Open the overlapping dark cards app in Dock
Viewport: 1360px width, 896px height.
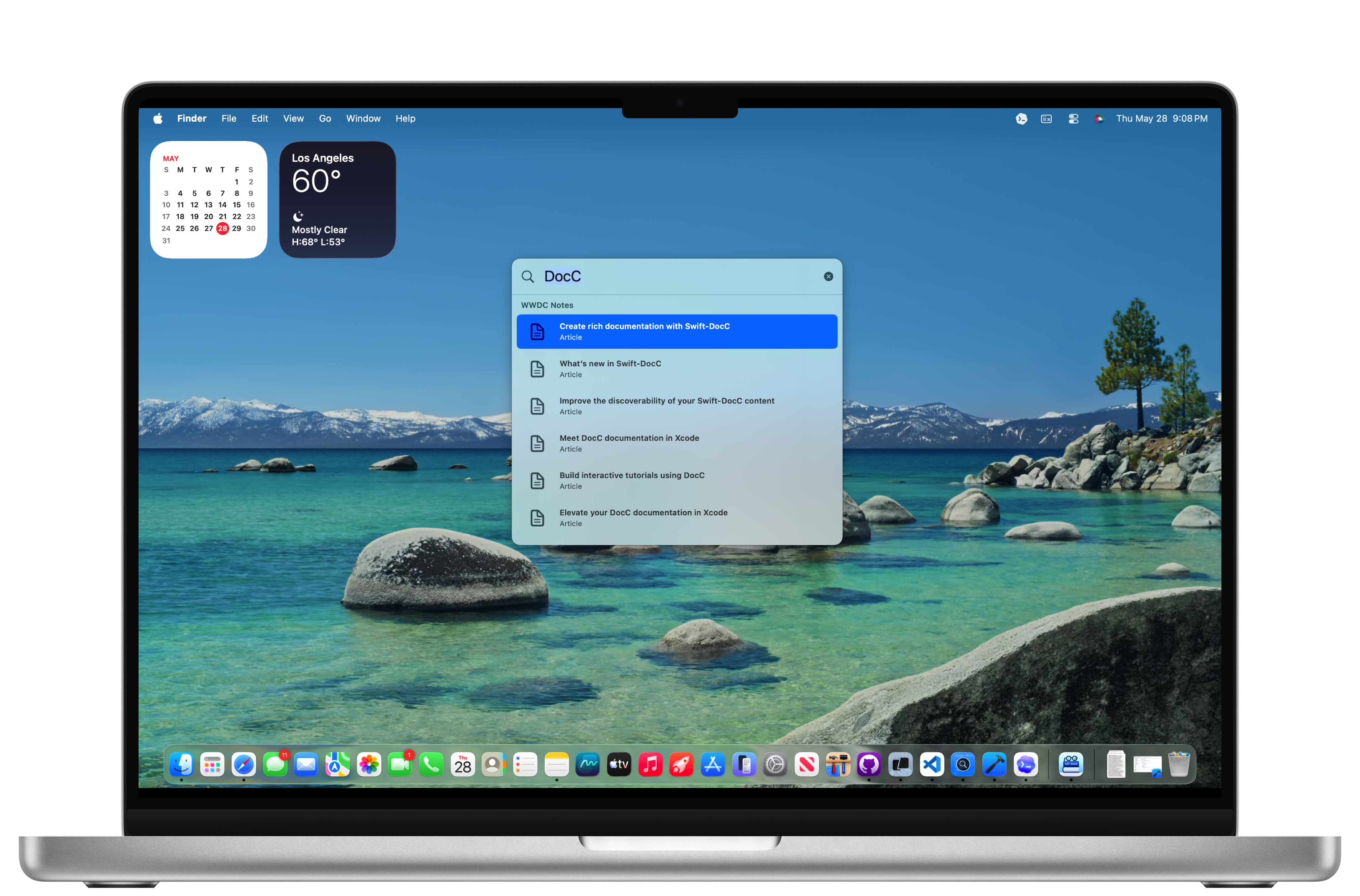coord(900,764)
